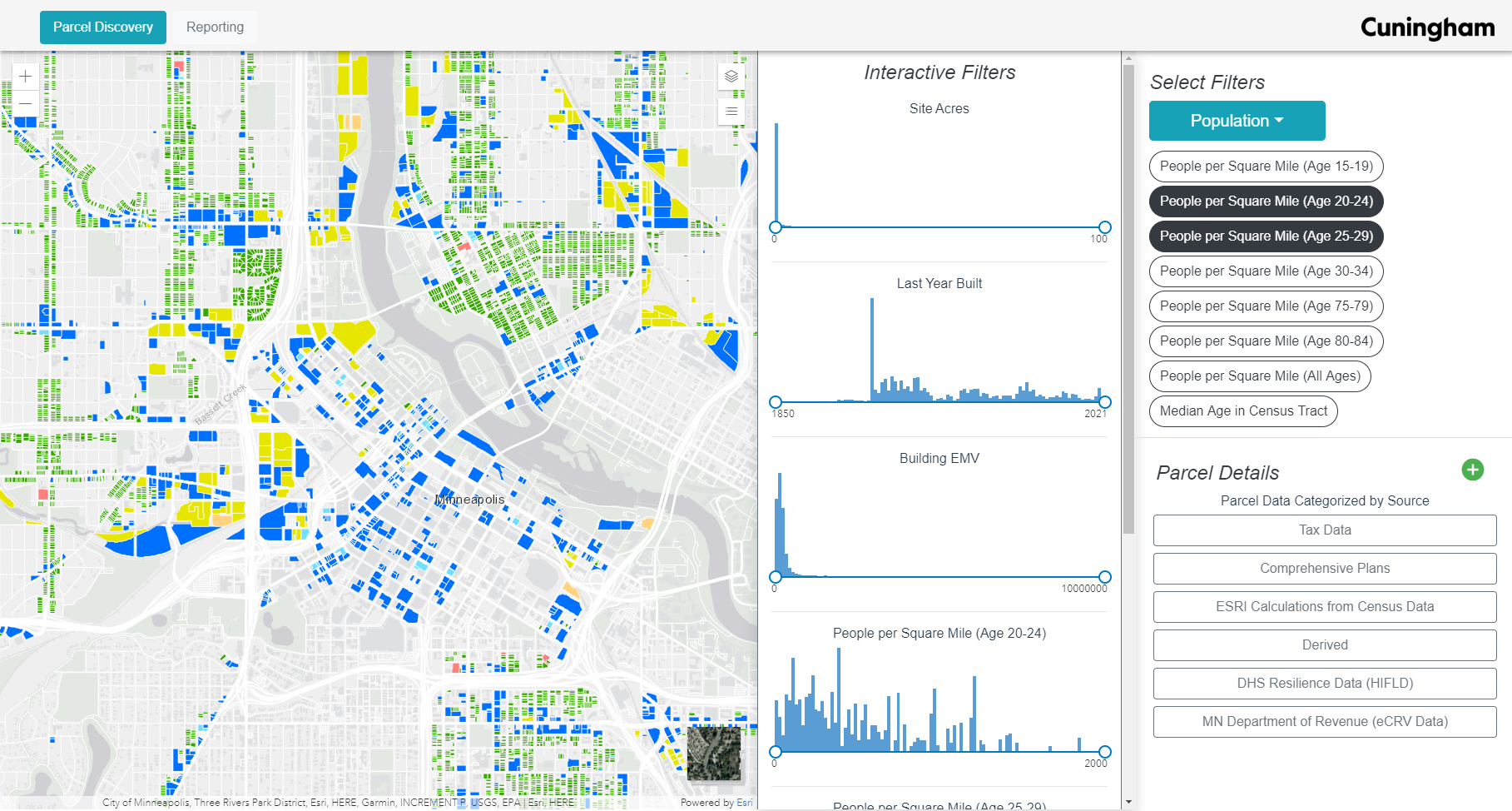
Task: Click the Site Acres minimum slider handle
Action: click(x=776, y=227)
